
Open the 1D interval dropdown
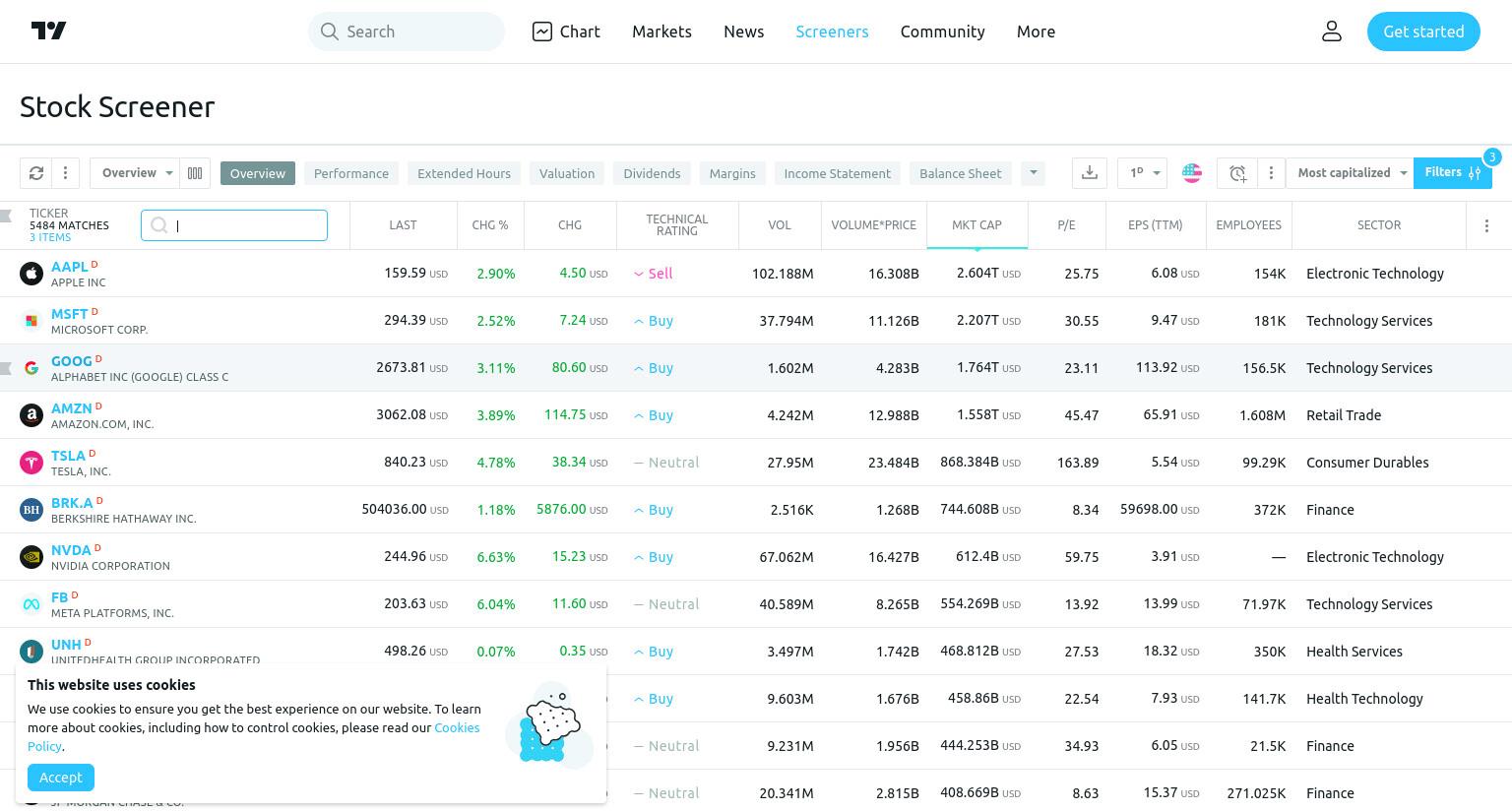coord(1143,173)
